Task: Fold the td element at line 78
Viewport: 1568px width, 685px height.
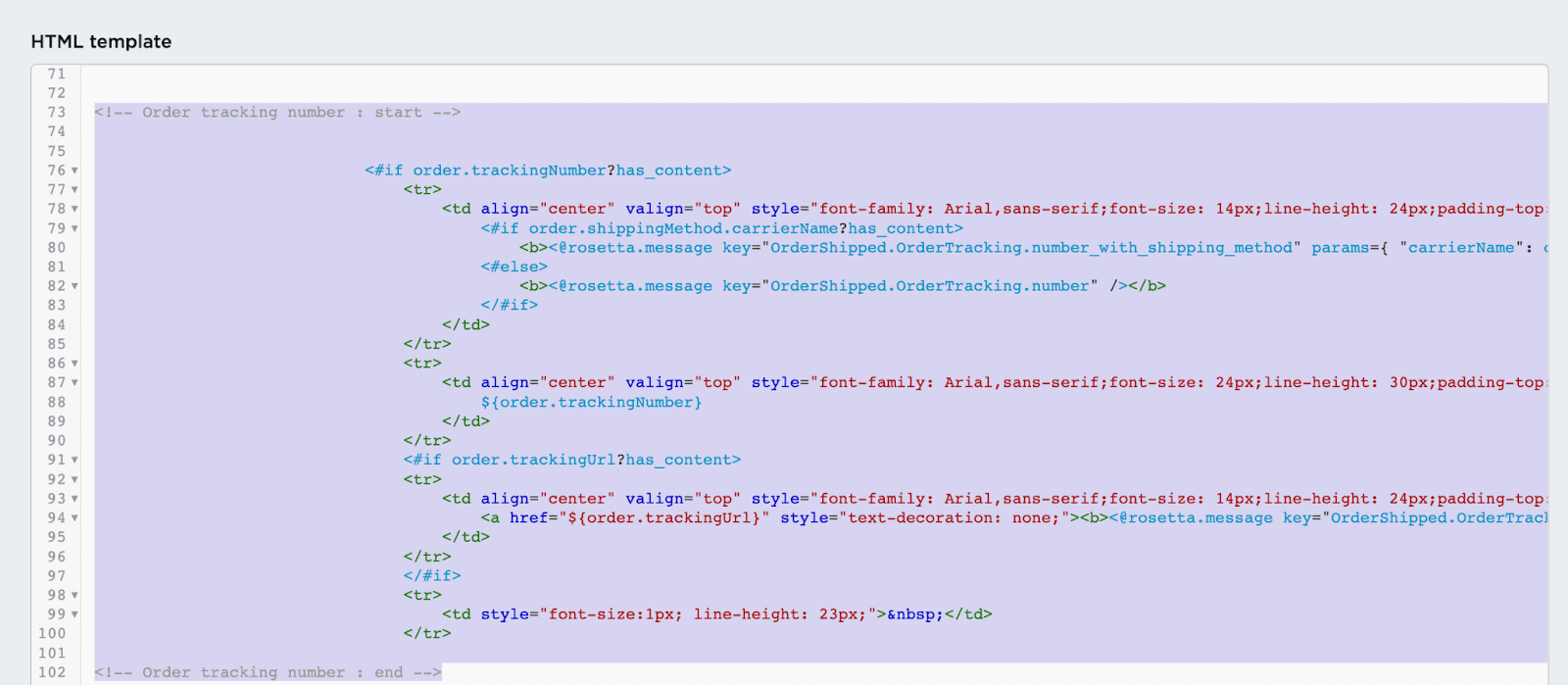Action: [74, 209]
